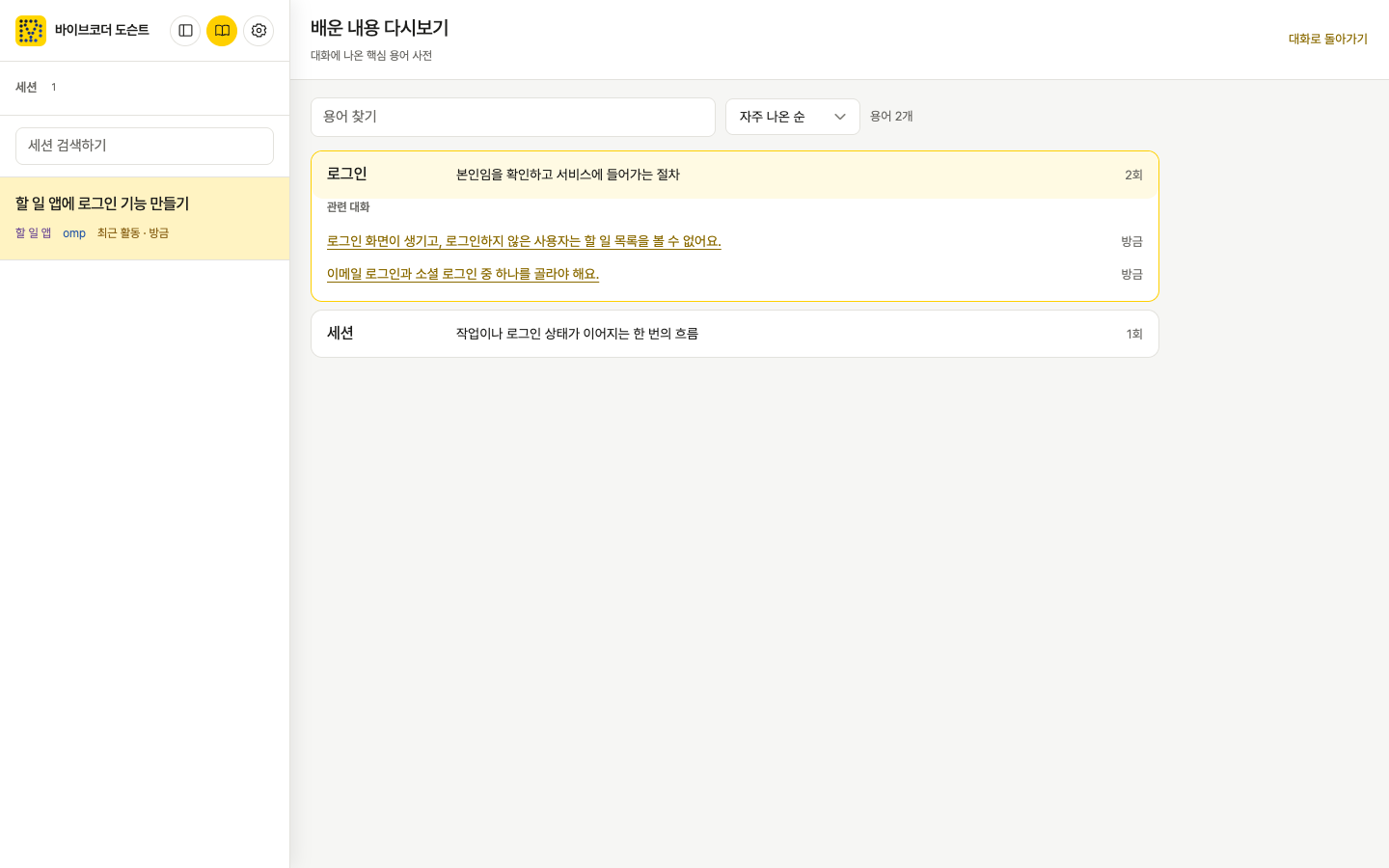
Task: Click the 최근 활동 · 방금 label
Action: (x=133, y=233)
